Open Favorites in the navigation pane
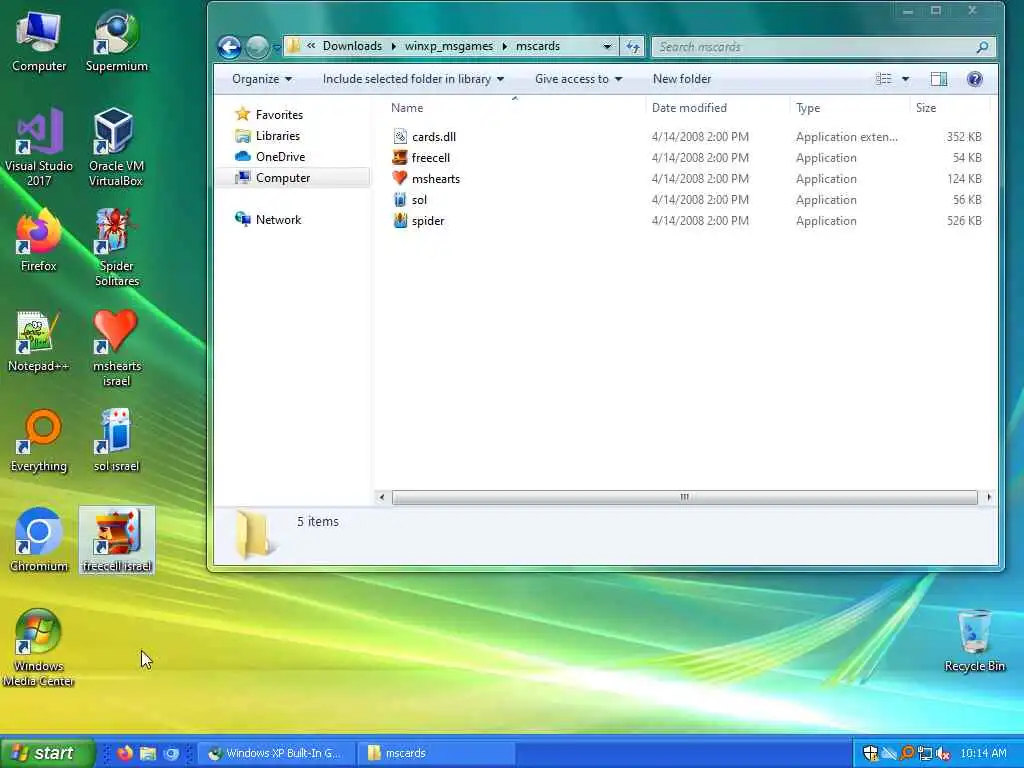The width and height of the screenshot is (1024, 768). pos(279,114)
